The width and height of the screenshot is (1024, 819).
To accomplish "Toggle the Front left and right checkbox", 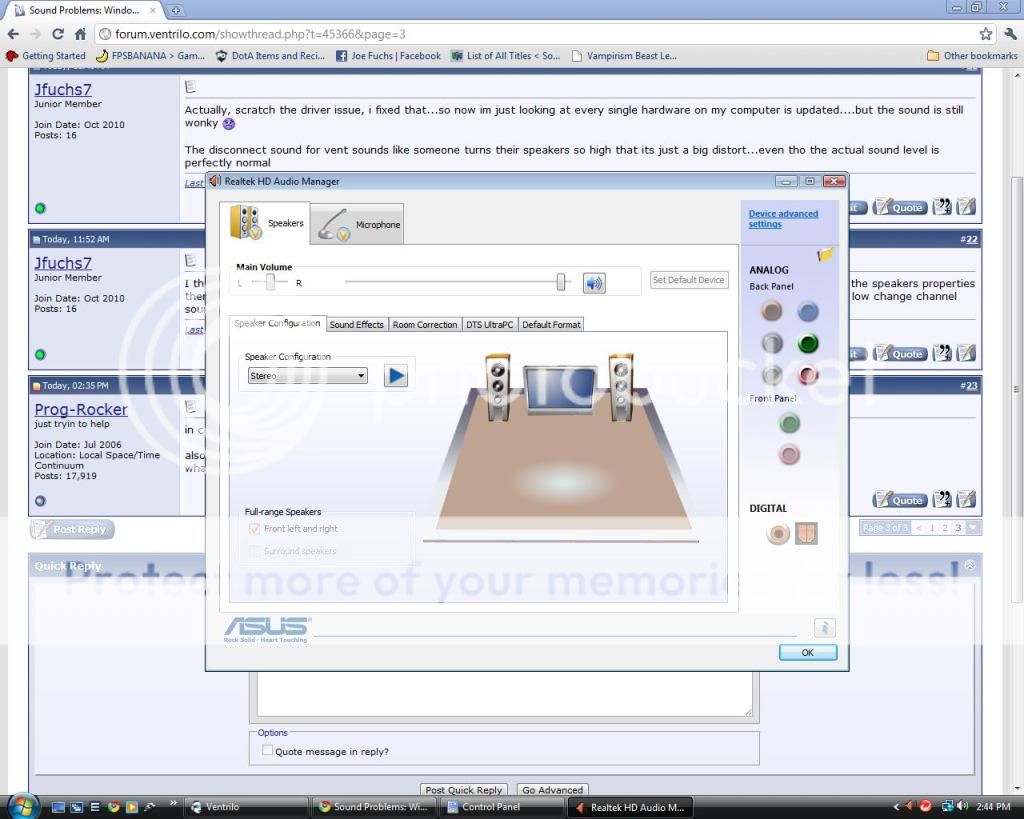I will [x=254, y=529].
